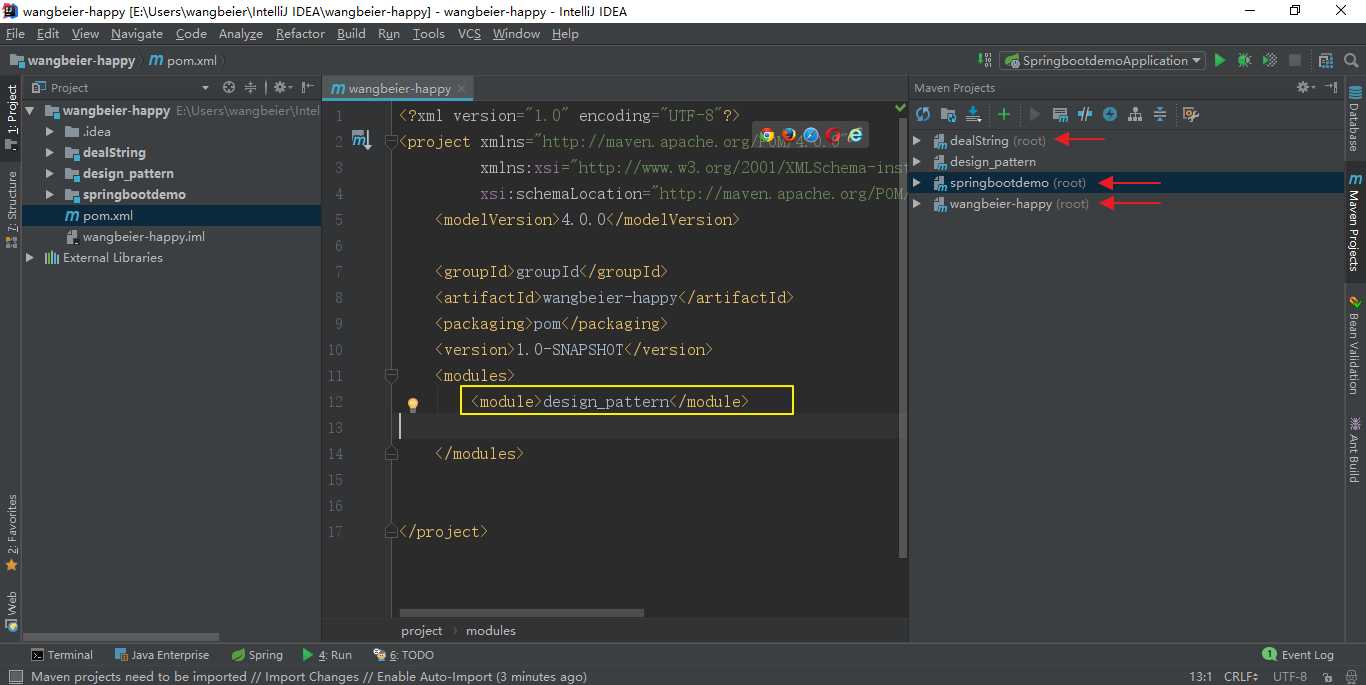Open the VCS menu
The height and width of the screenshot is (685, 1366).
[469, 34]
